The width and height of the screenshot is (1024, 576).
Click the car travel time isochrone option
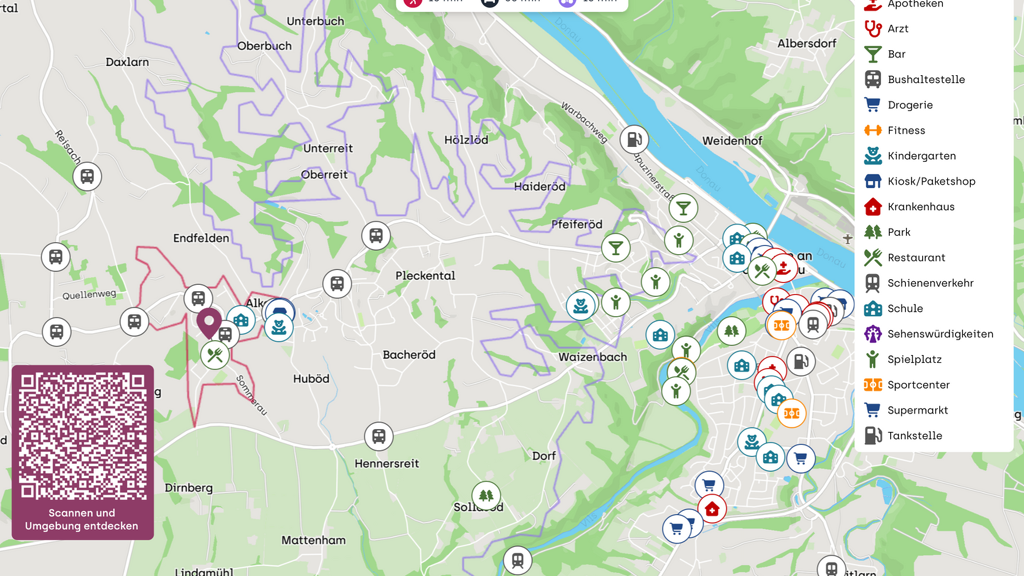tap(490, 3)
